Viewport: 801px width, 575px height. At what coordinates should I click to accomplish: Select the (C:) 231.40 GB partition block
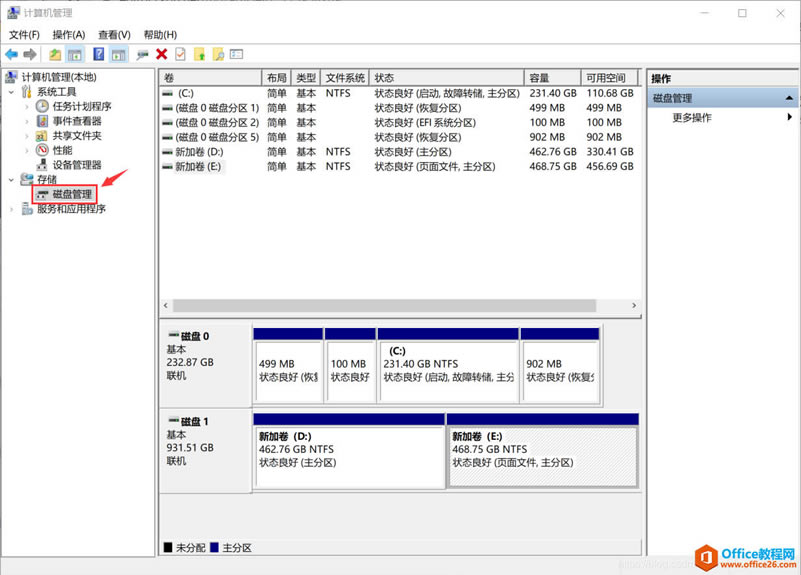[x=448, y=366]
